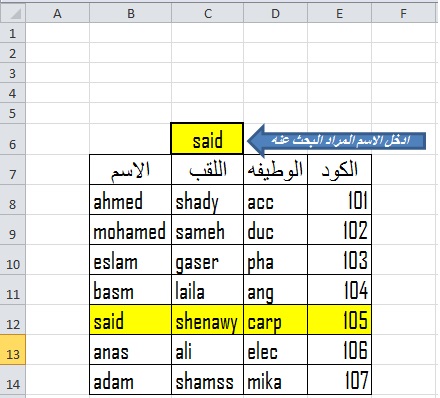Click cell with name mohamed
Viewport: 440px width, 398px height.
(130, 230)
